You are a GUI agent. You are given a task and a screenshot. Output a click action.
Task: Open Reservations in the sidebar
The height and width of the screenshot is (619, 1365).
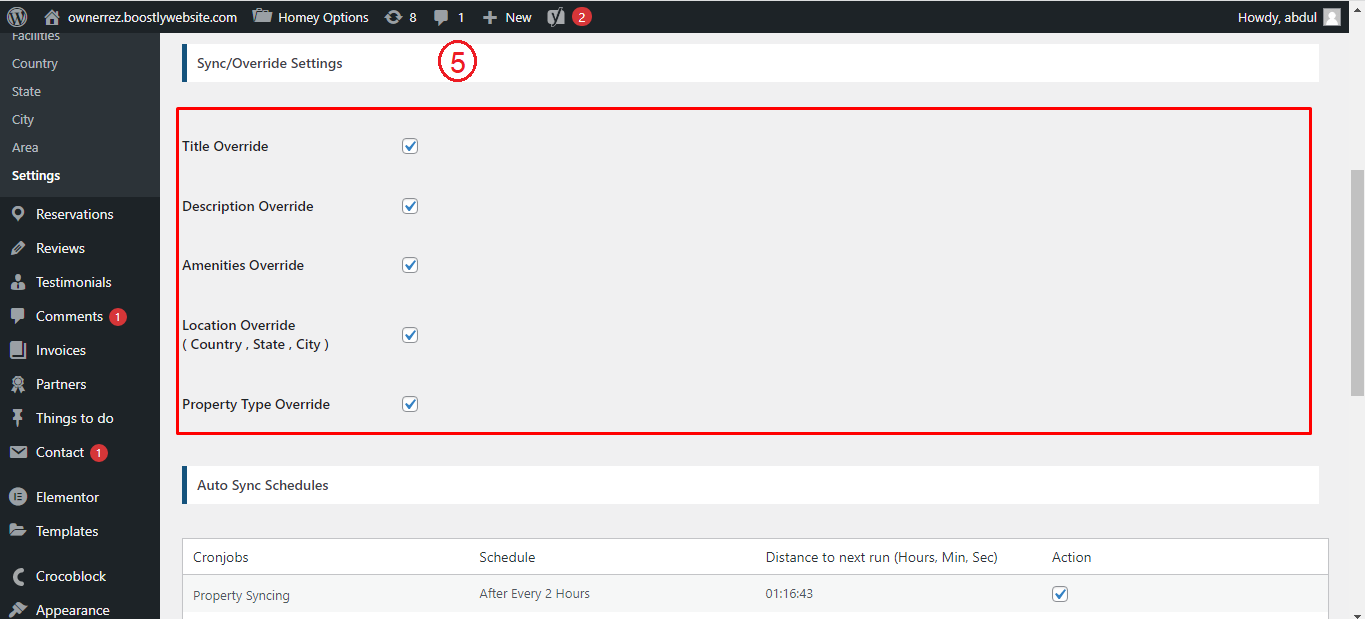tap(75, 214)
